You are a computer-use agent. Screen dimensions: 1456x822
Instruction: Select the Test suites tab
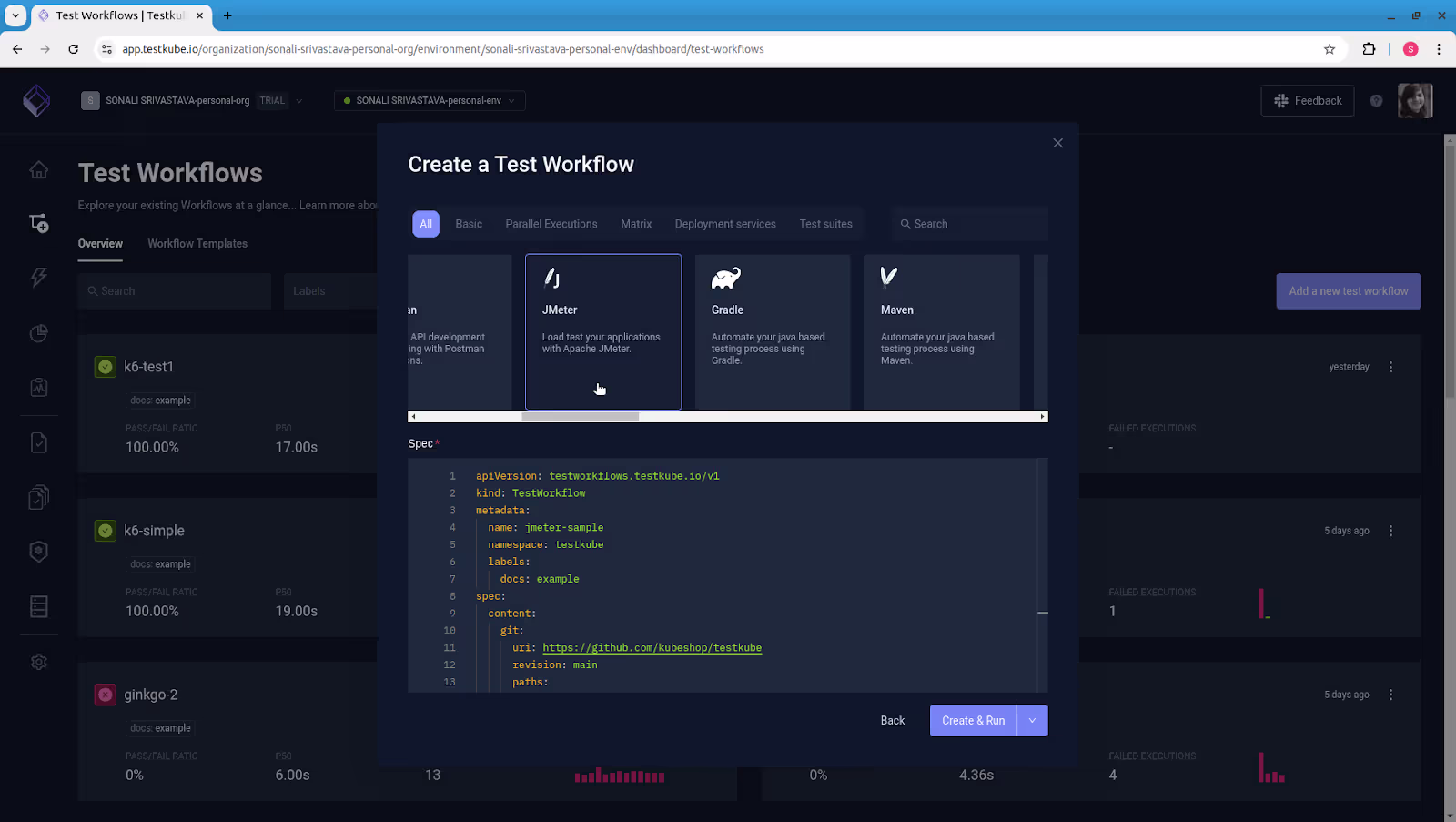(x=826, y=224)
